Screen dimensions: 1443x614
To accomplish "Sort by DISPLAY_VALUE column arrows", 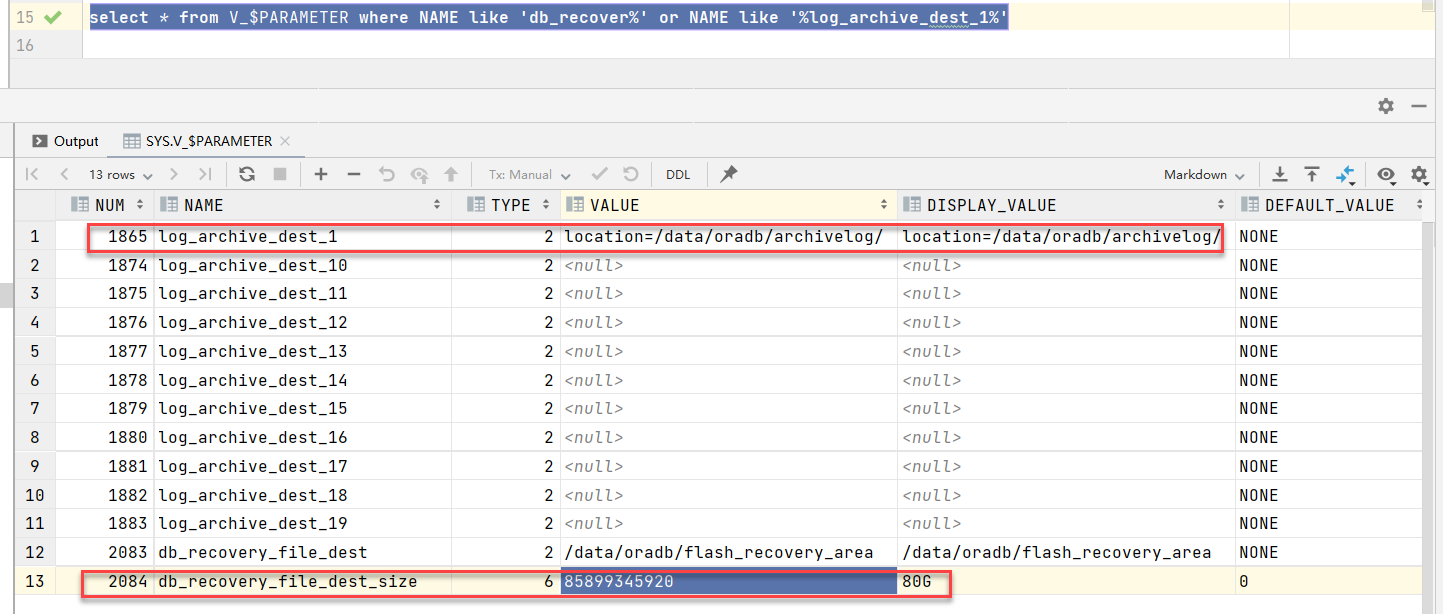I will [x=1221, y=205].
